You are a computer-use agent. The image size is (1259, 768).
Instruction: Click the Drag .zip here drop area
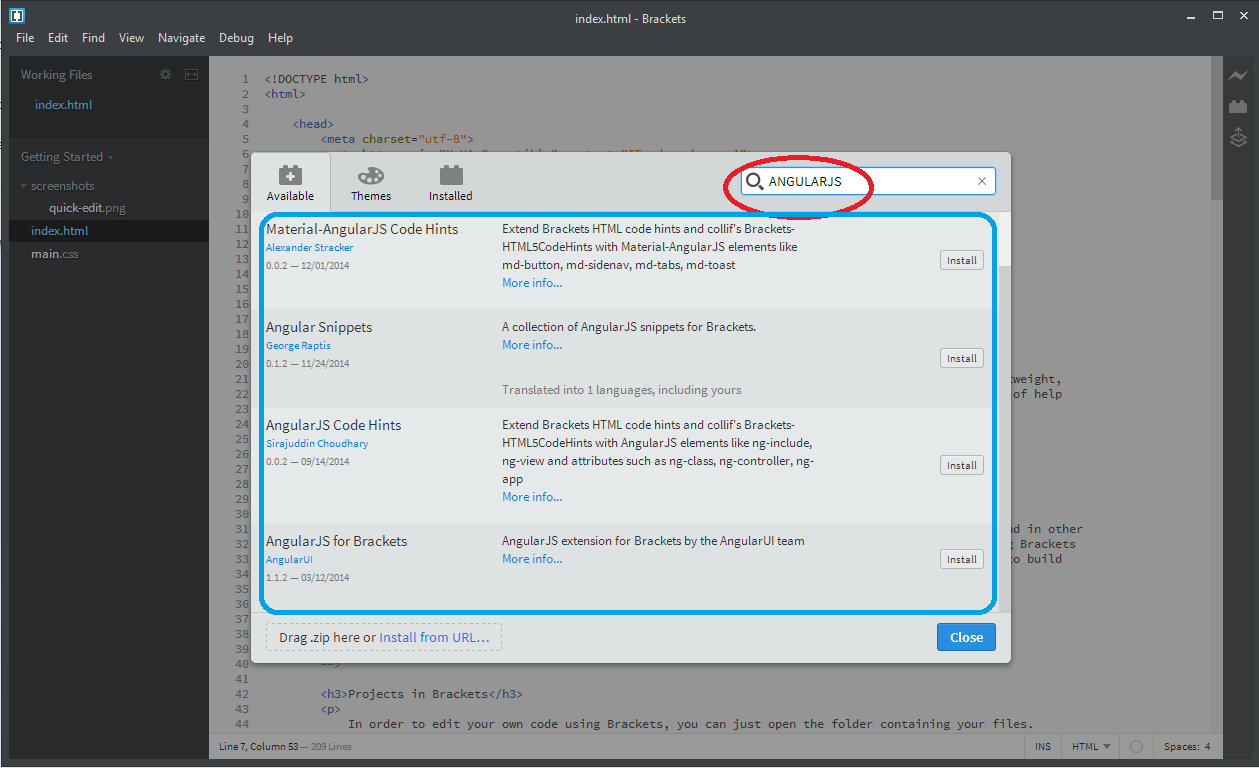pyautogui.click(x=384, y=637)
